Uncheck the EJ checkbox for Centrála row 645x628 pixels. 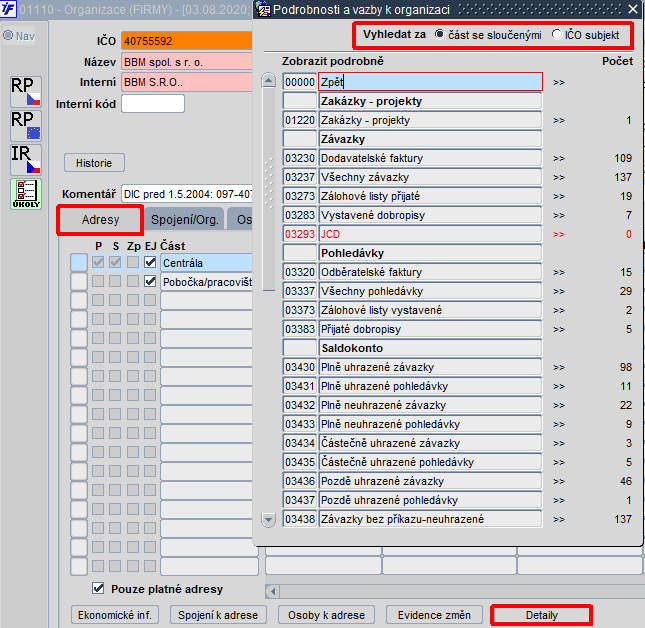151,262
